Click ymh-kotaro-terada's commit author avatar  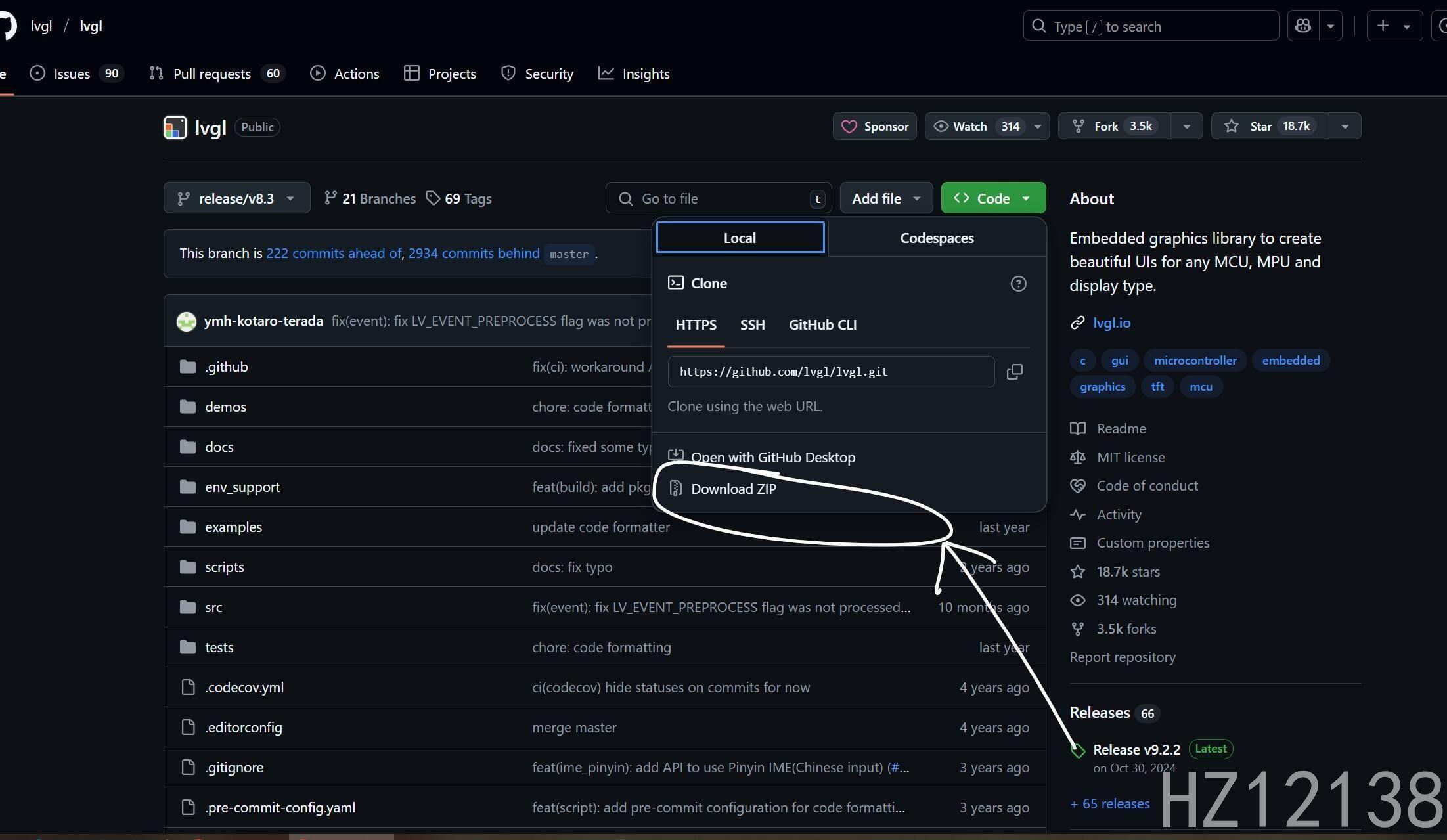point(187,321)
